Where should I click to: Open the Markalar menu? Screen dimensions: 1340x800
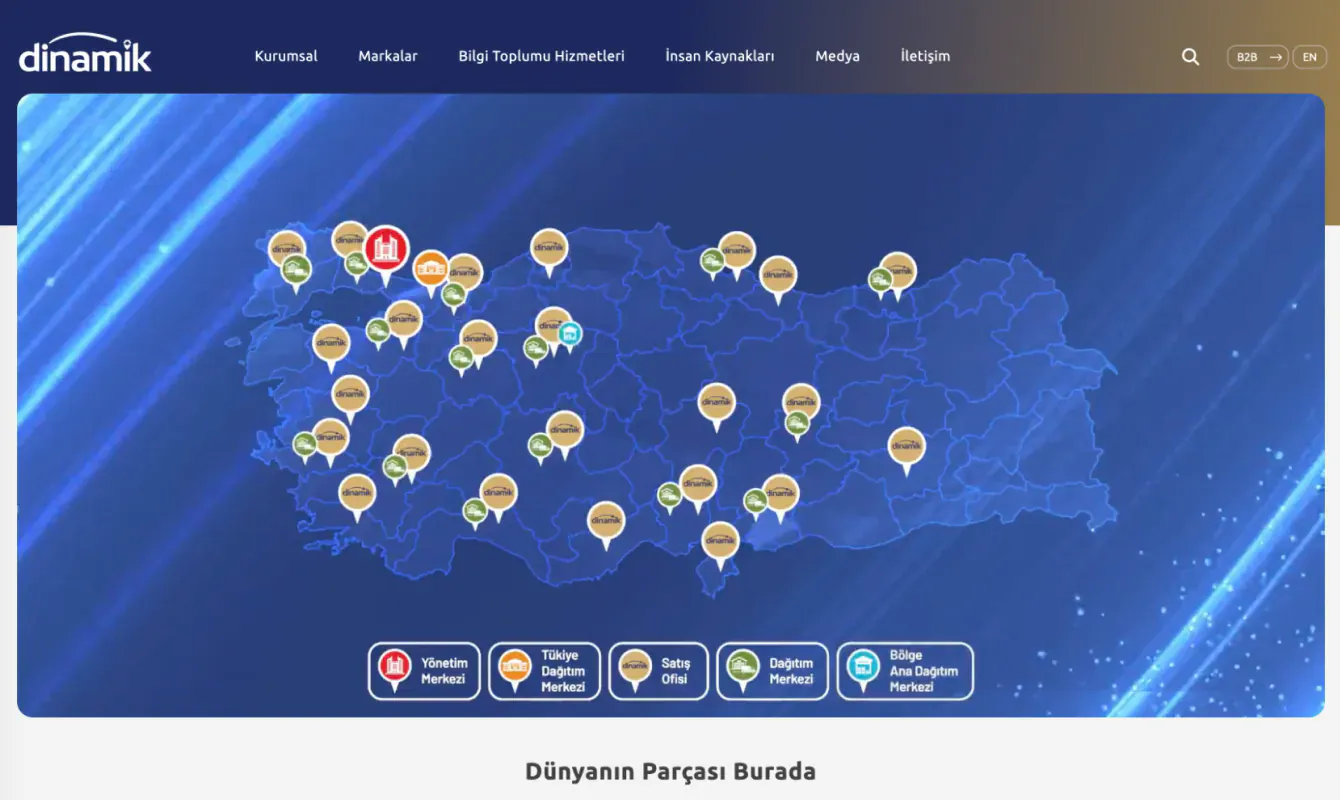tap(388, 56)
